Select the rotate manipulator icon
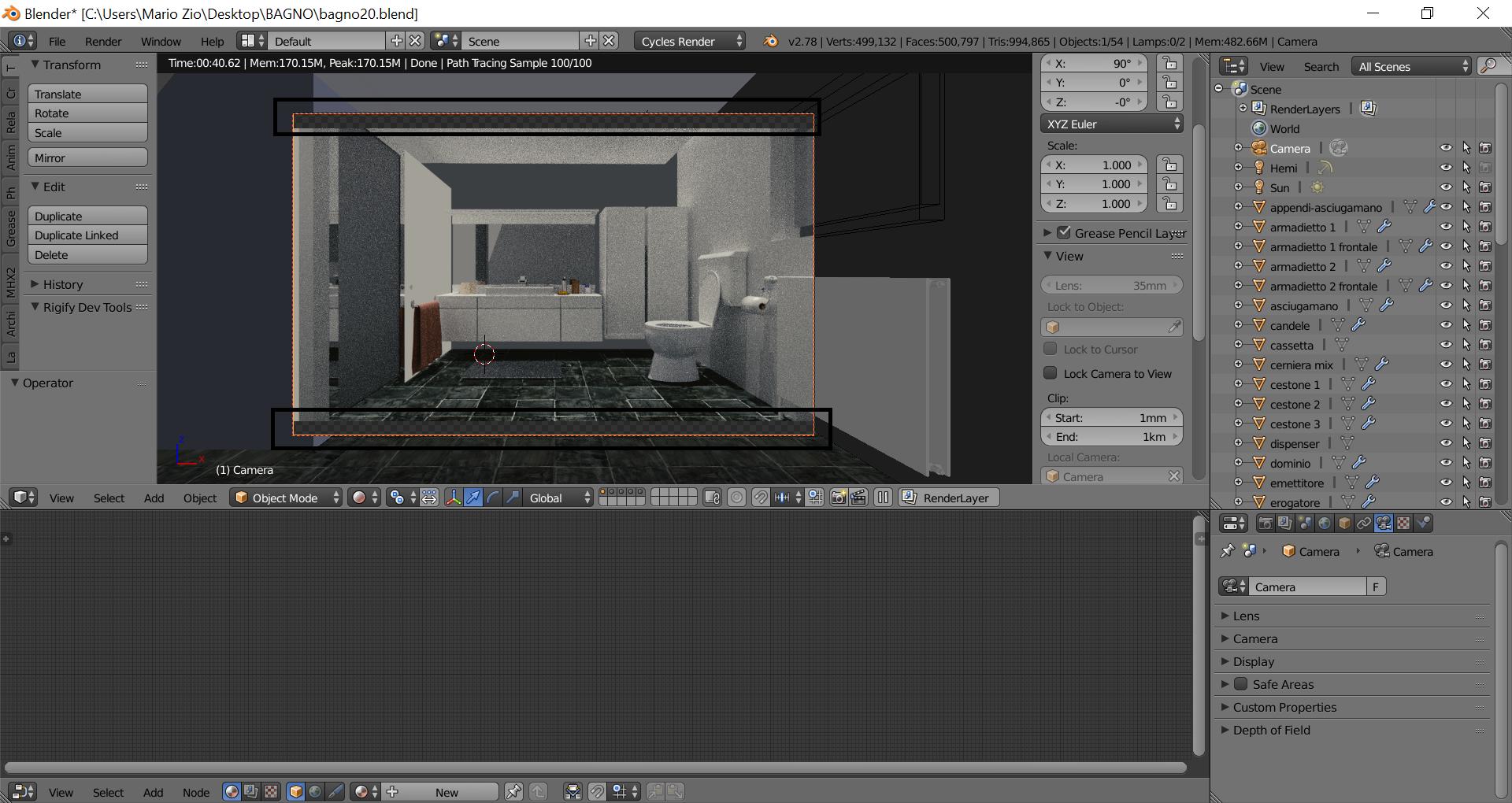Viewport: 1512px width, 803px height. tap(491, 498)
